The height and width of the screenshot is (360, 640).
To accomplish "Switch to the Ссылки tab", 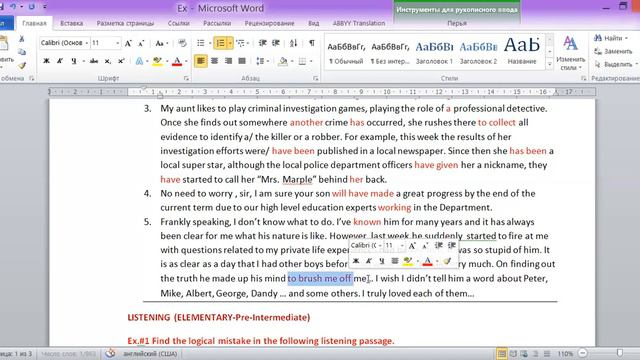I will click(178, 23).
